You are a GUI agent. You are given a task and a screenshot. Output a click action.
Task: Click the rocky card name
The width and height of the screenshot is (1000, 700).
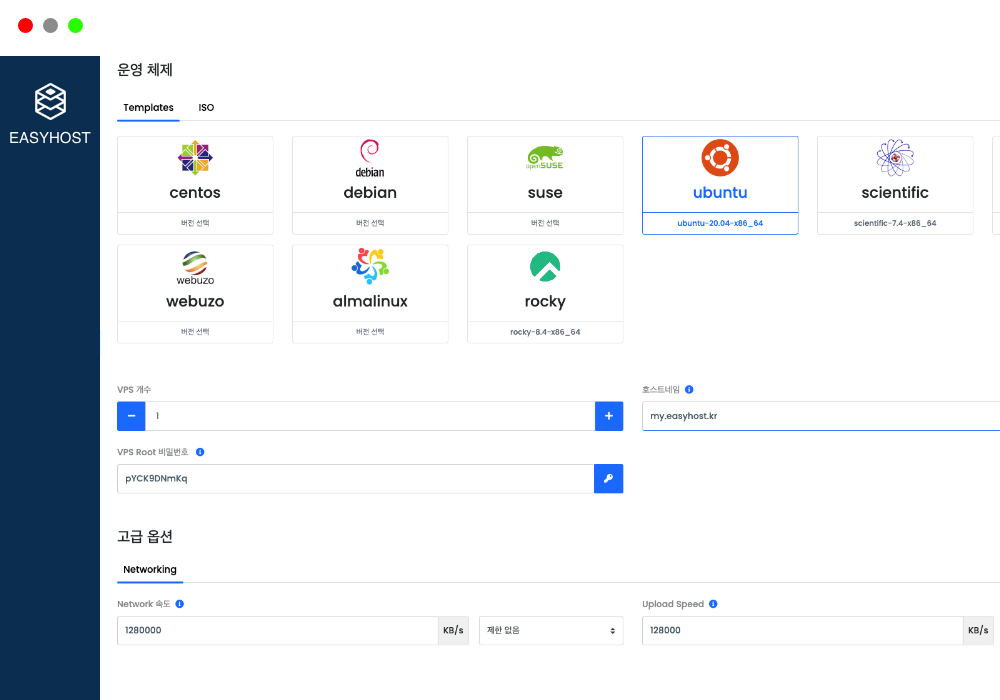[x=545, y=302]
